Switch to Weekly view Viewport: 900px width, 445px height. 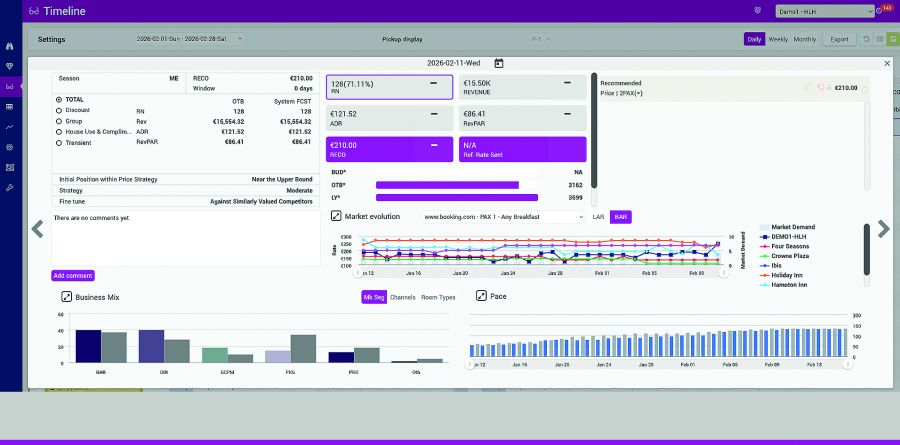[778, 39]
